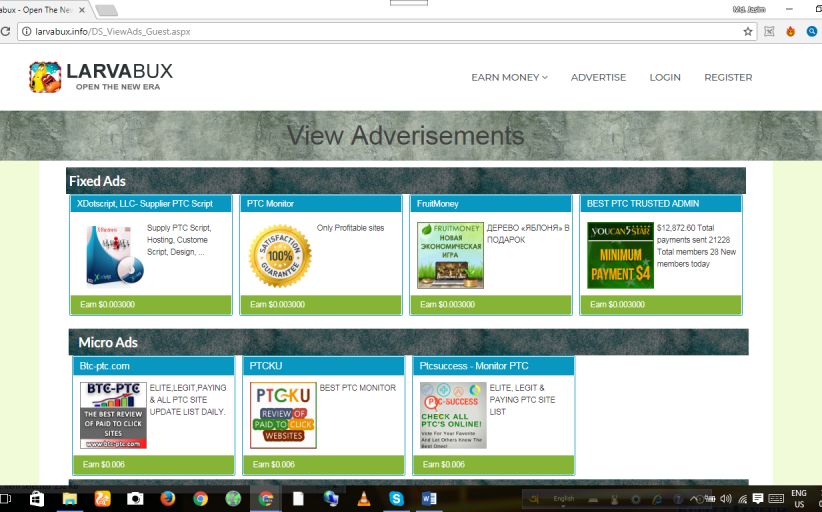Click the PTC Monitor satisfaction guarantee image

coord(280,256)
